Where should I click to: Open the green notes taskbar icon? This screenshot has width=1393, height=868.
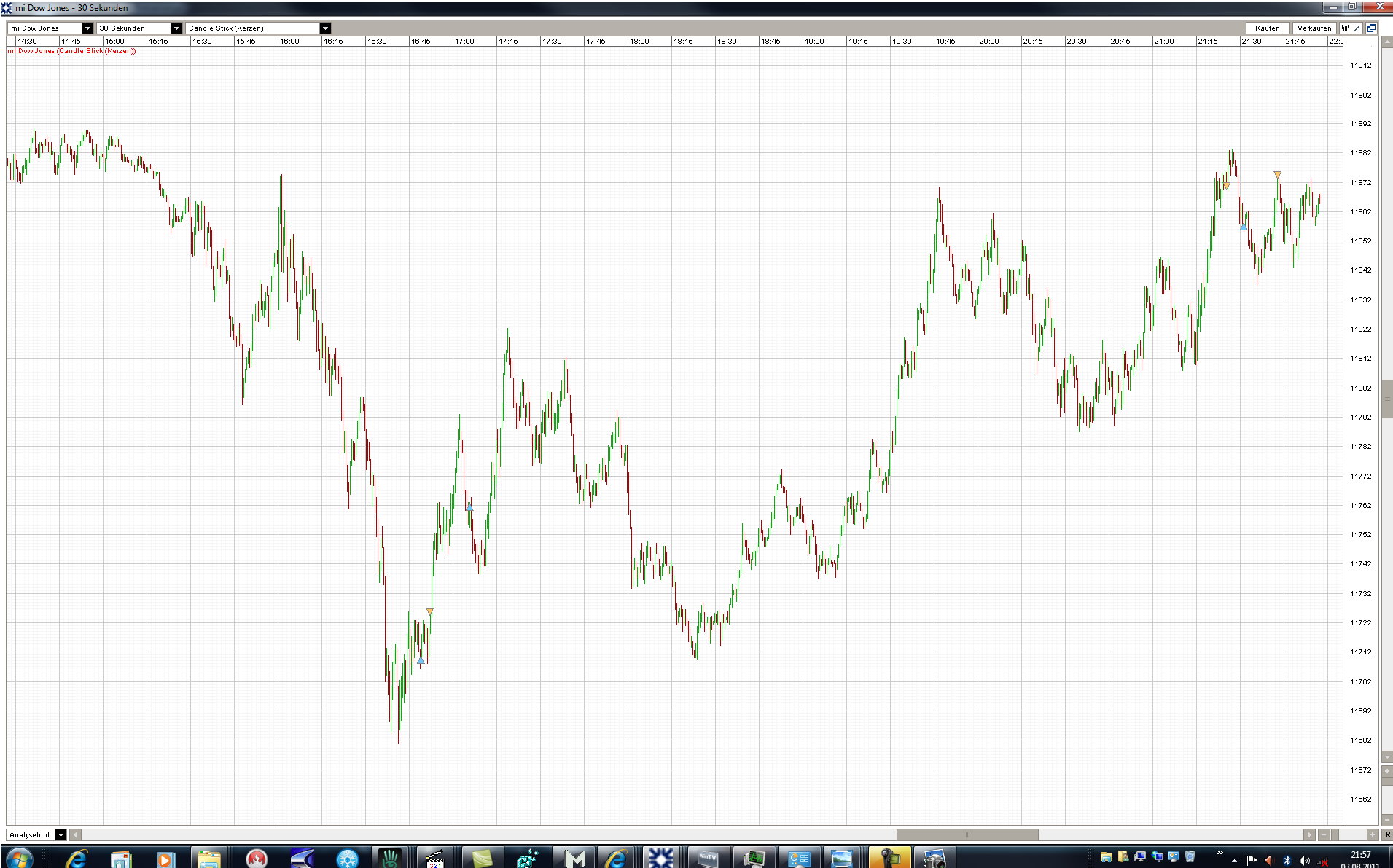tap(482, 859)
